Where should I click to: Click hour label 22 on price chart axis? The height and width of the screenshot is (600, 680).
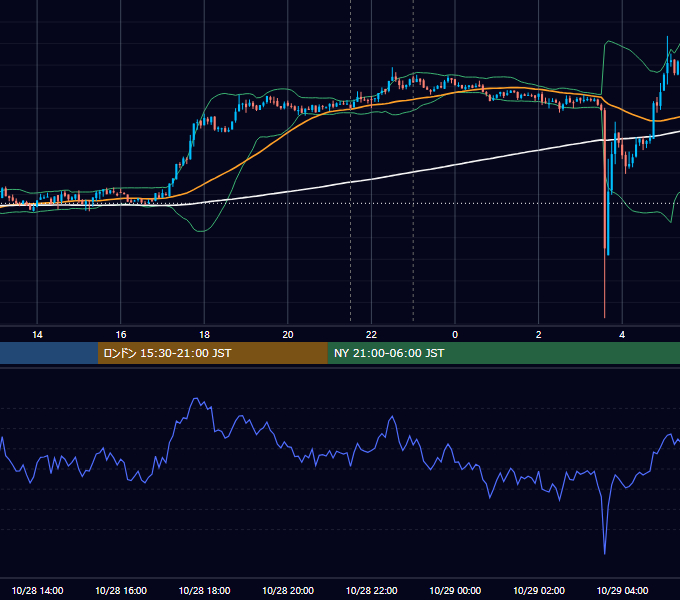pyautogui.click(x=371, y=335)
